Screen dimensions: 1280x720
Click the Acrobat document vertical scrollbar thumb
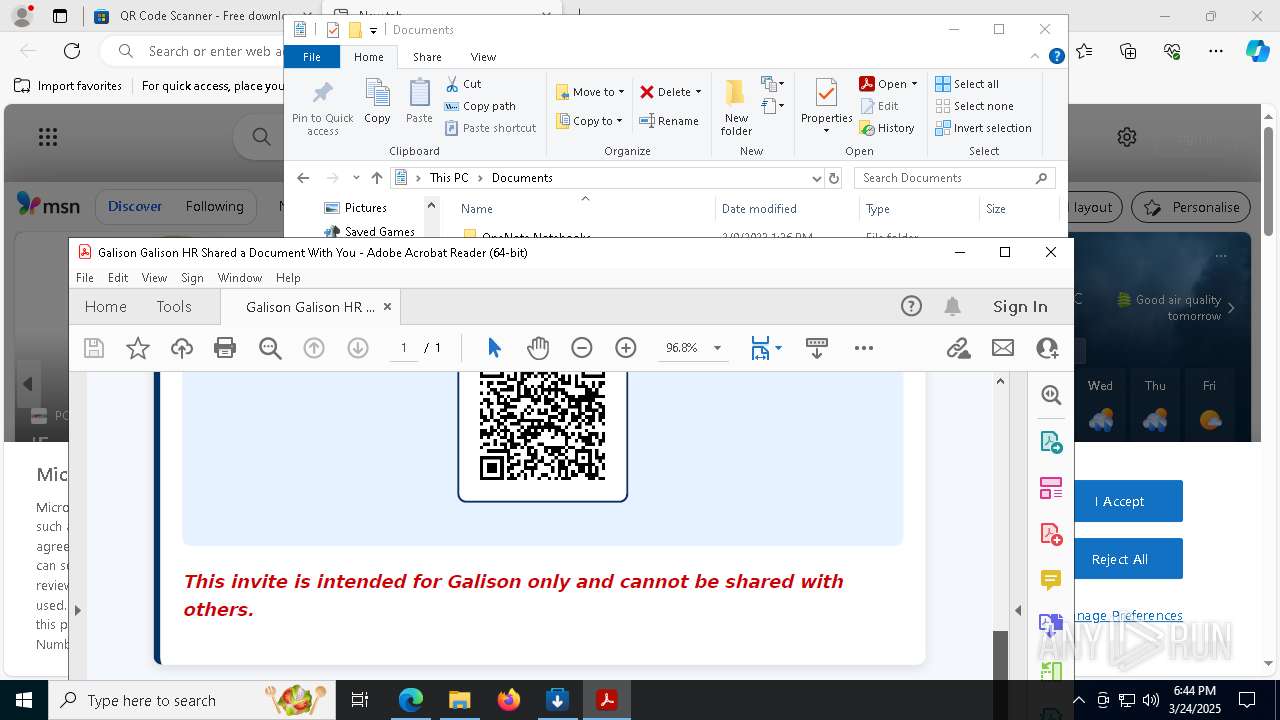(1000, 656)
